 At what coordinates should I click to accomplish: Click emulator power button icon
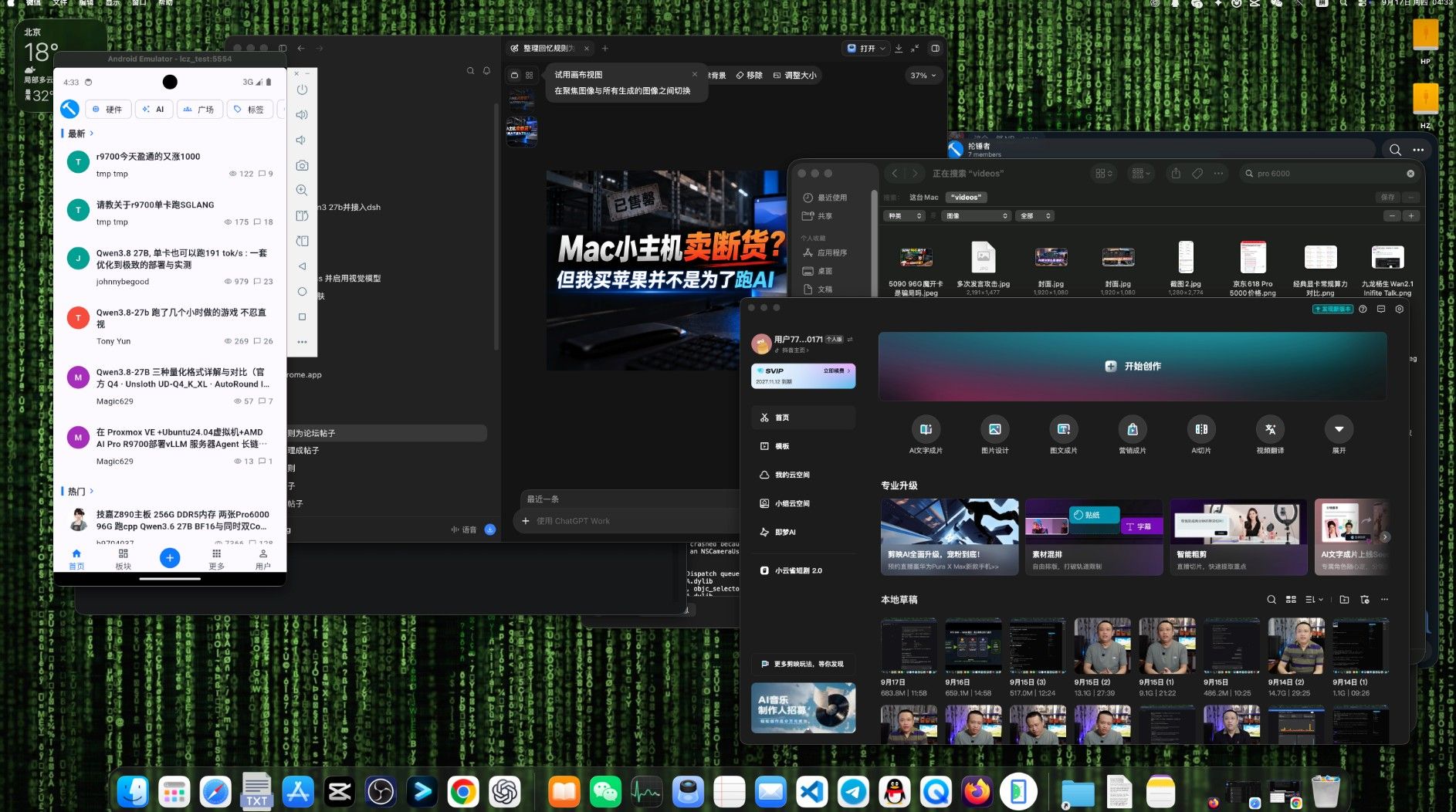tap(302, 90)
